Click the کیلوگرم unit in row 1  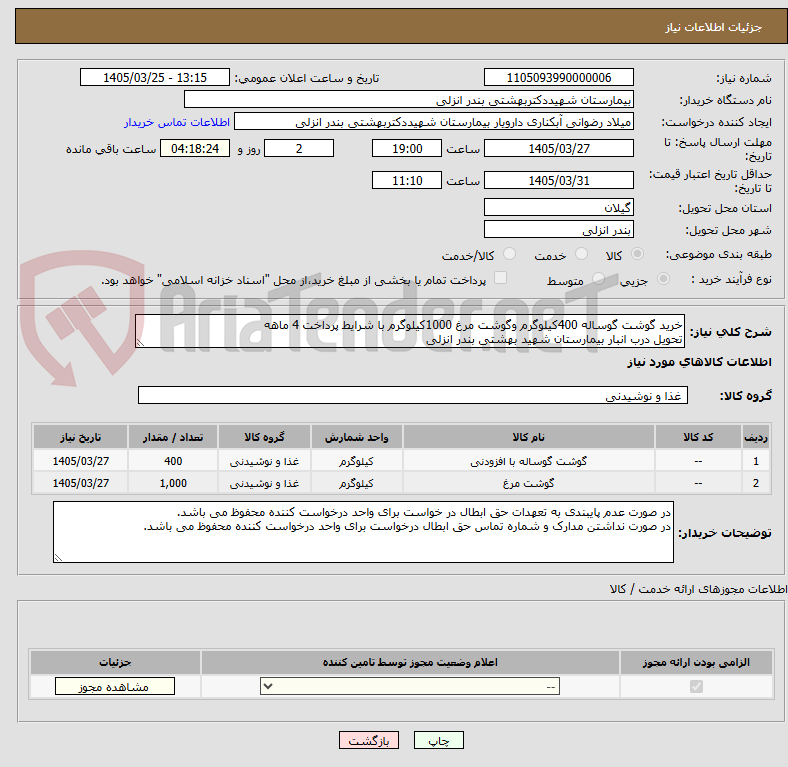coord(356,461)
